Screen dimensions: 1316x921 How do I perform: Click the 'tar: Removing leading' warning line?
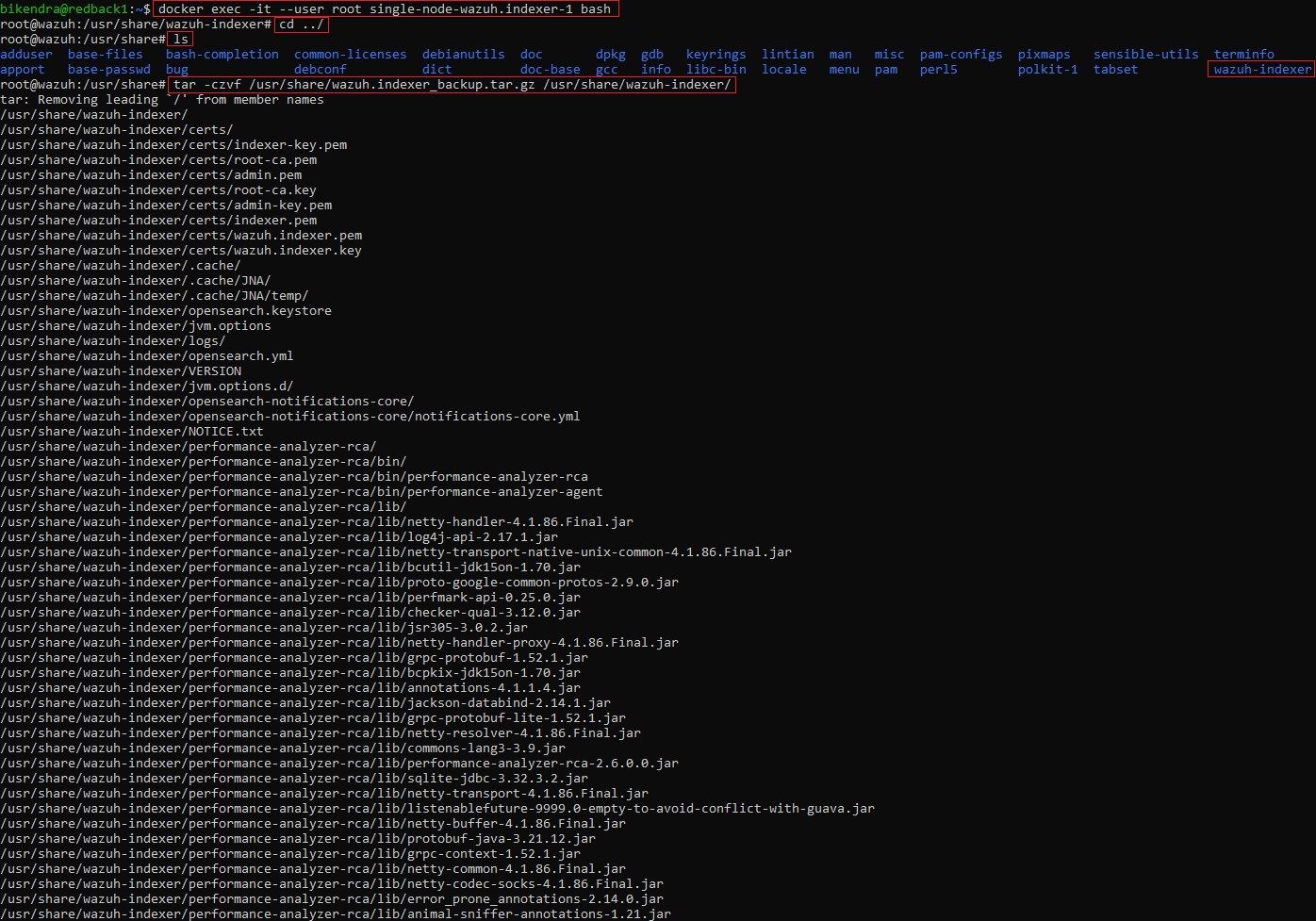[x=162, y=99]
